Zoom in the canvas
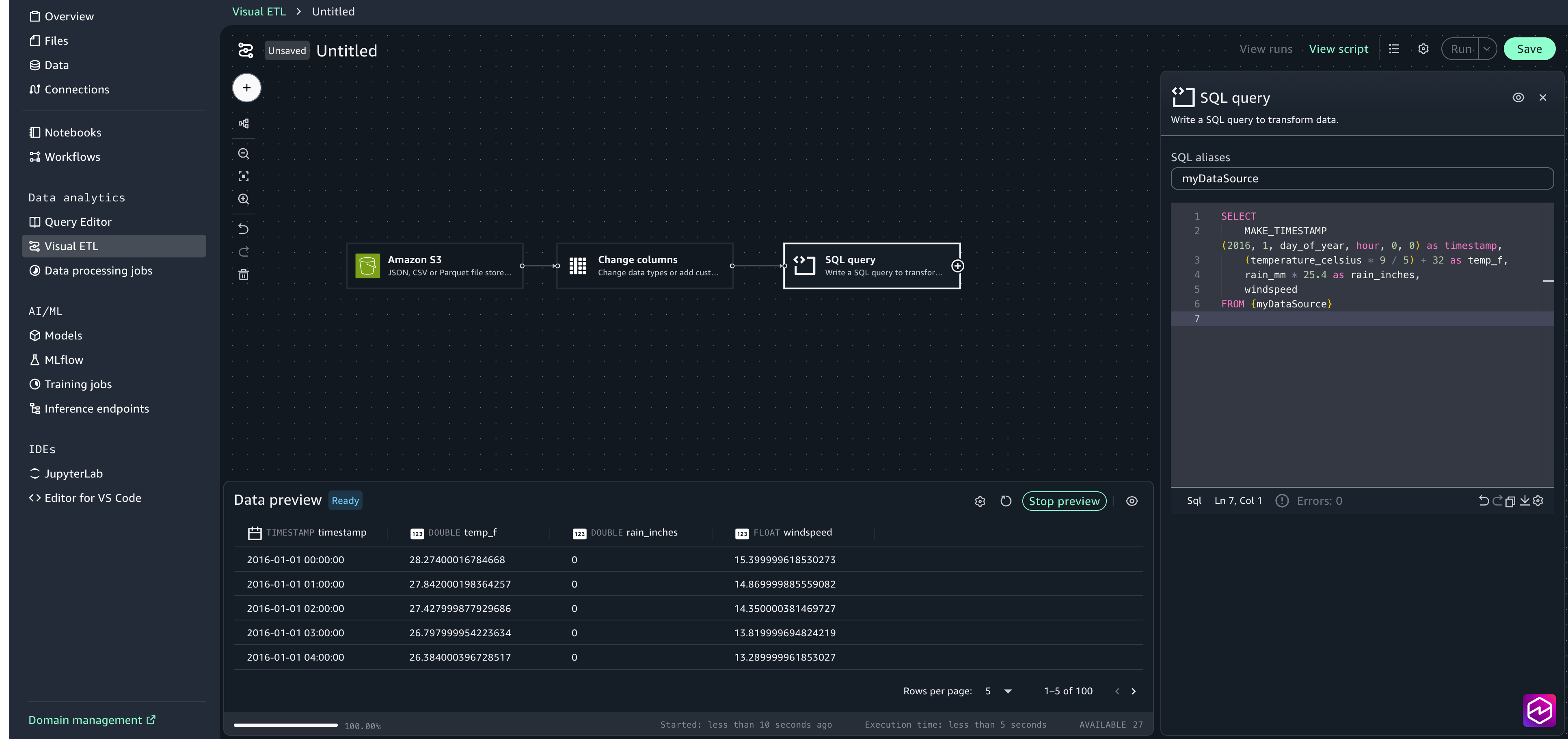Image resolution: width=1568 pixels, height=739 pixels. (x=244, y=199)
